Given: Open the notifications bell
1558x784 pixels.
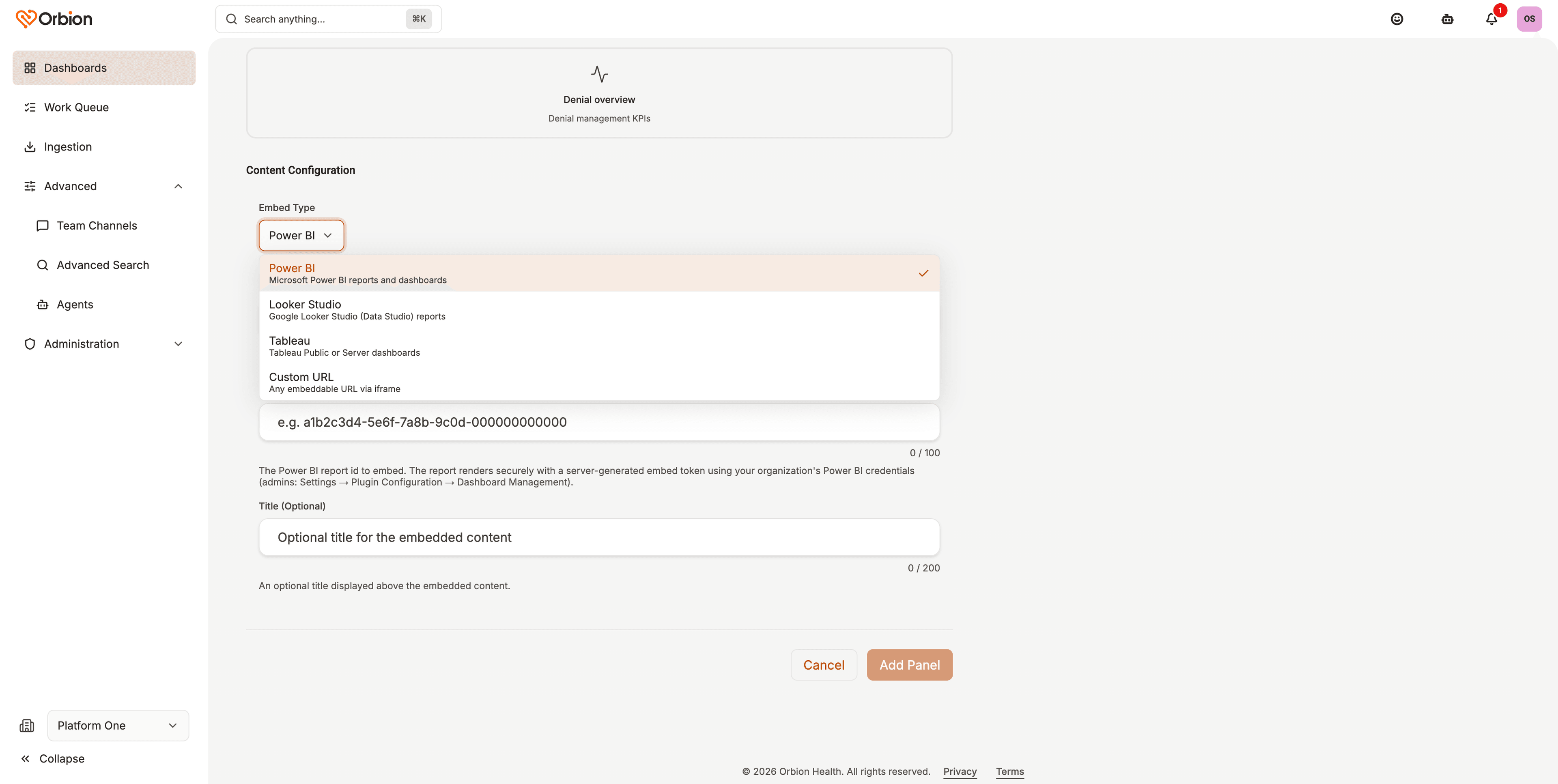Looking at the screenshot, I should pyautogui.click(x=1491, y=19).
